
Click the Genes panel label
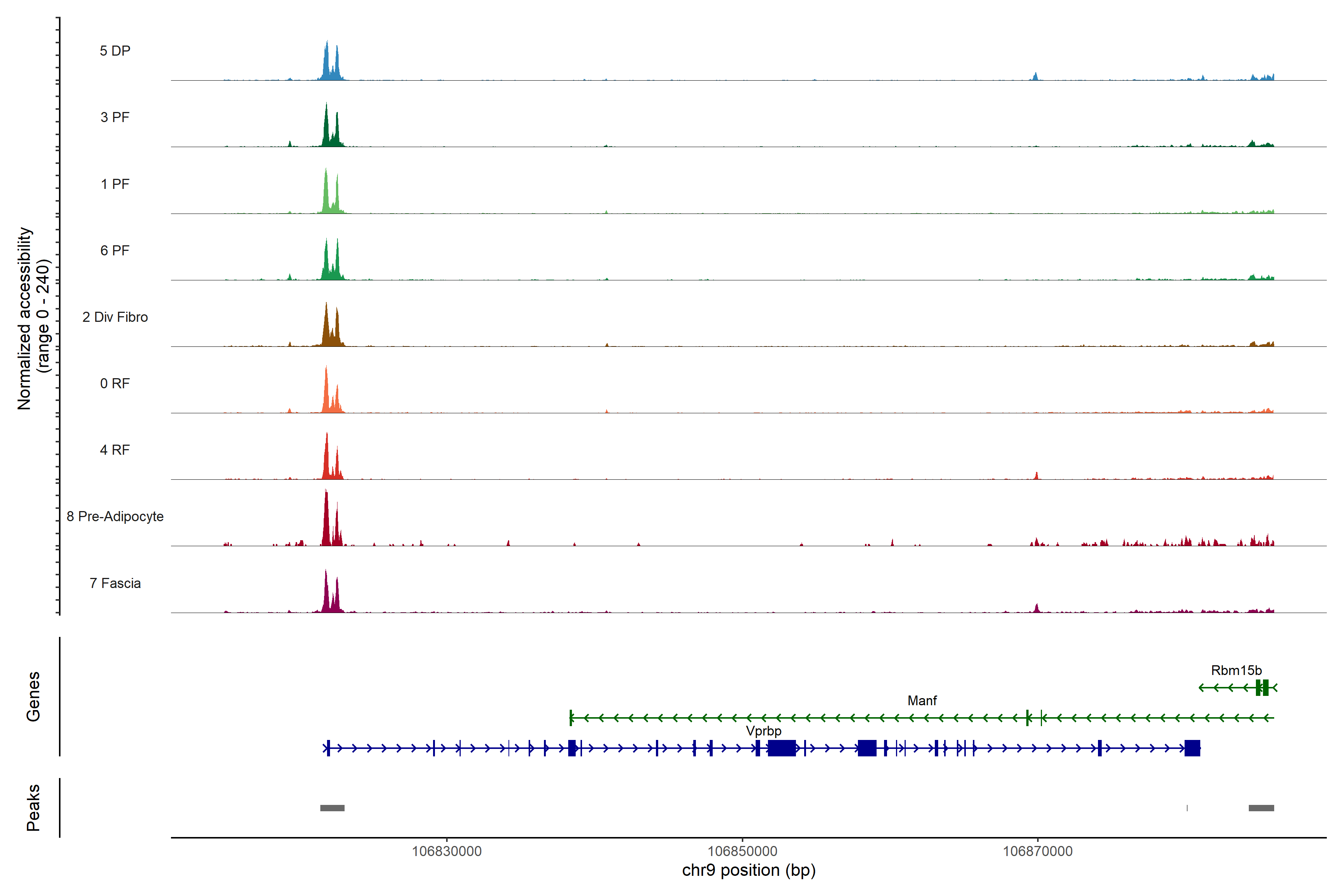tap(33, 697)
